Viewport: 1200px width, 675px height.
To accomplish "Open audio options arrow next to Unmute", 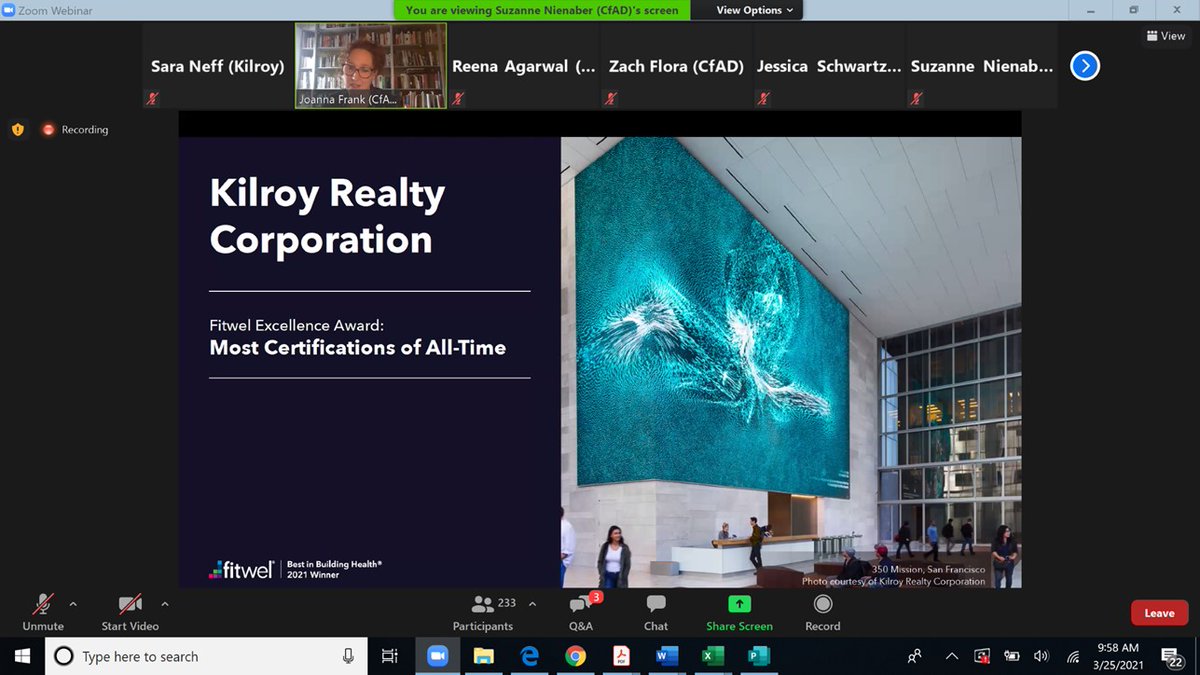I will click(x=73, y=604).
